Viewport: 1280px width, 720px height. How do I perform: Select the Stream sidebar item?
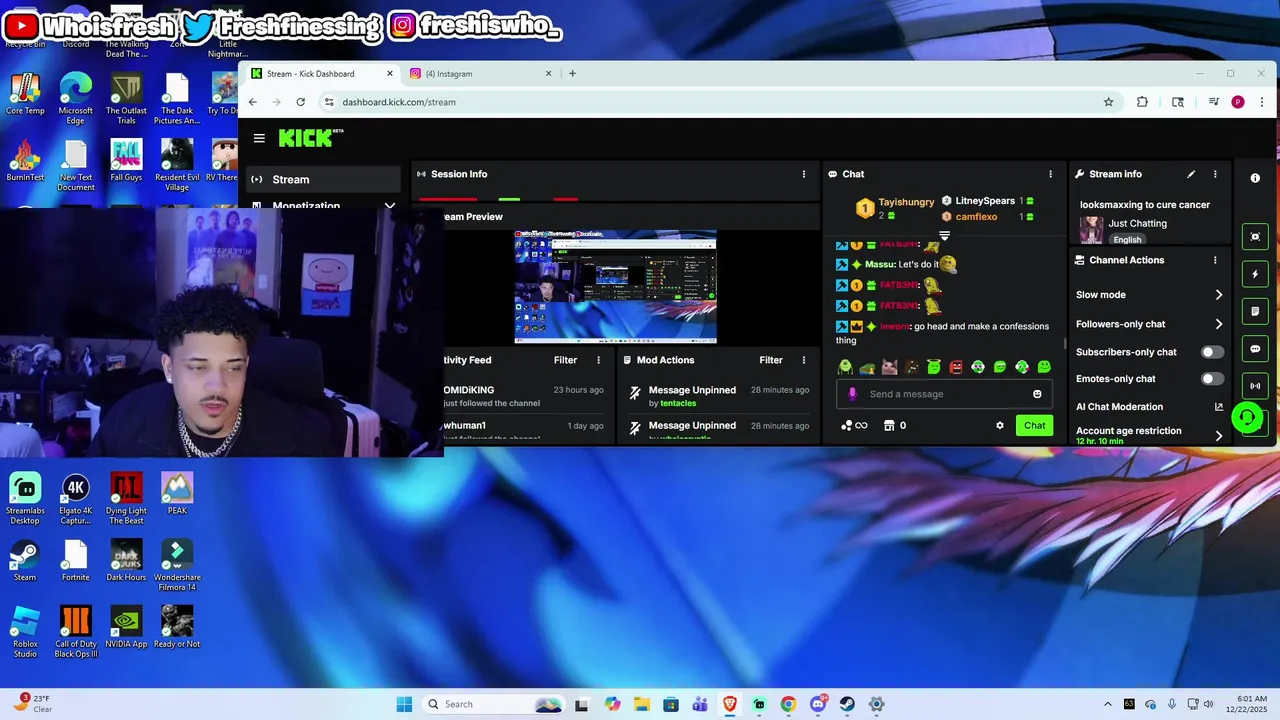coord(323,180)
